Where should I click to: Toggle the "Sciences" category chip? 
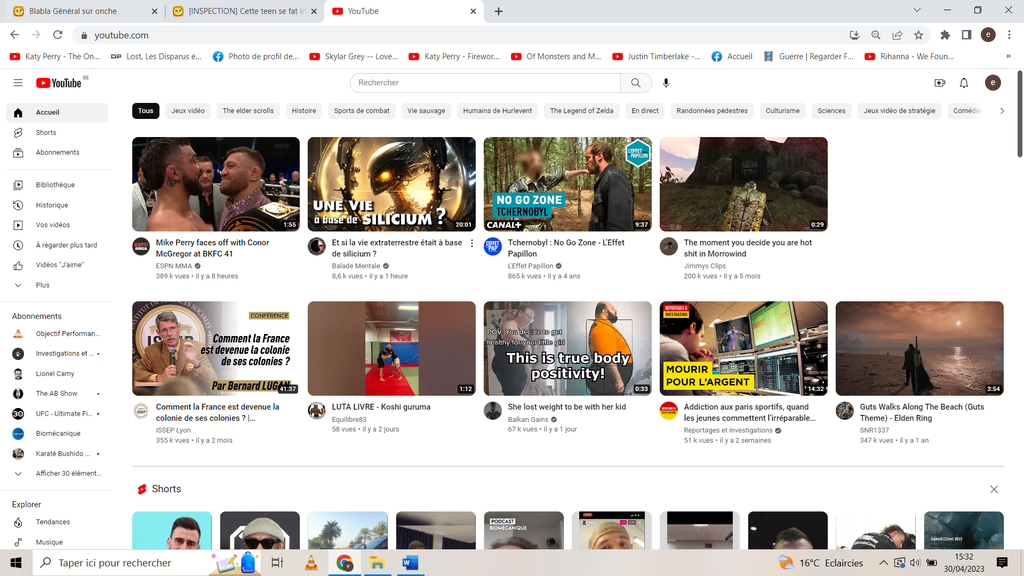pos(831,111)
